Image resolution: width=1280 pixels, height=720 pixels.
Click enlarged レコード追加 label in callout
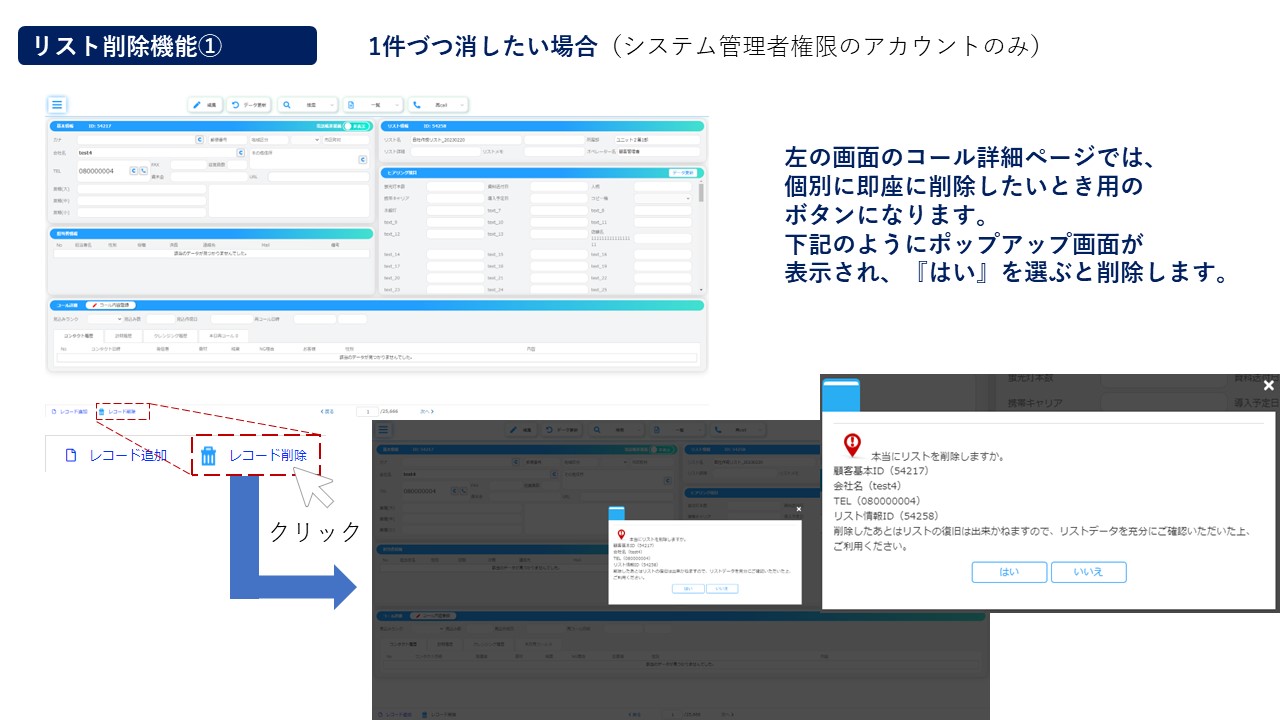(x=128, y=455)
